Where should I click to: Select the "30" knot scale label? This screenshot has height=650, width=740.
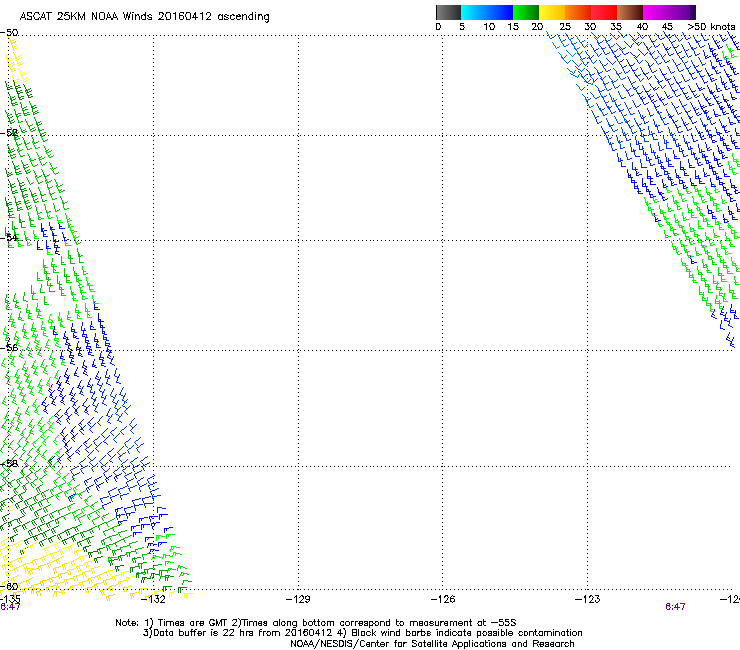coord(590,27)
